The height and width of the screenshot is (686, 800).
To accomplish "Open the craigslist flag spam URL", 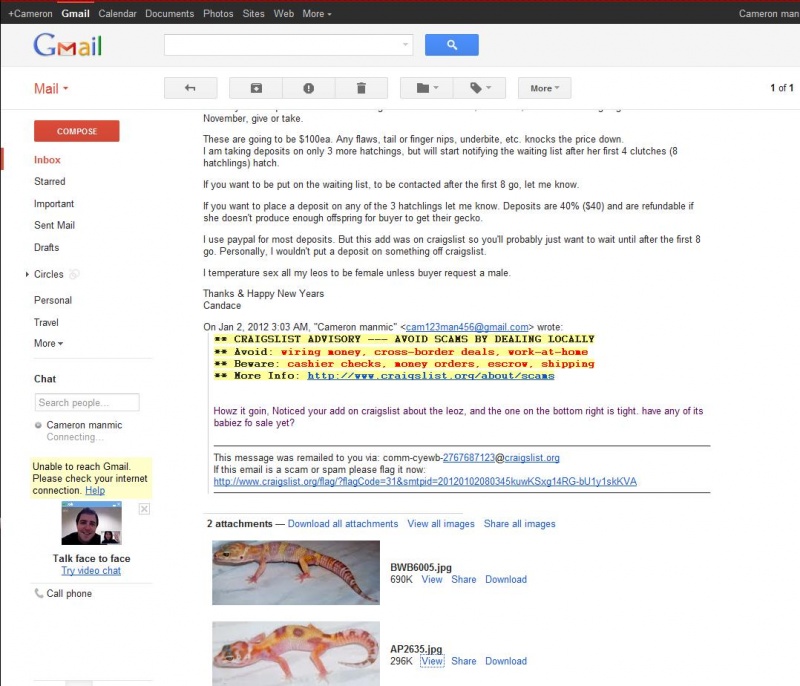I will tap(425, 481).
